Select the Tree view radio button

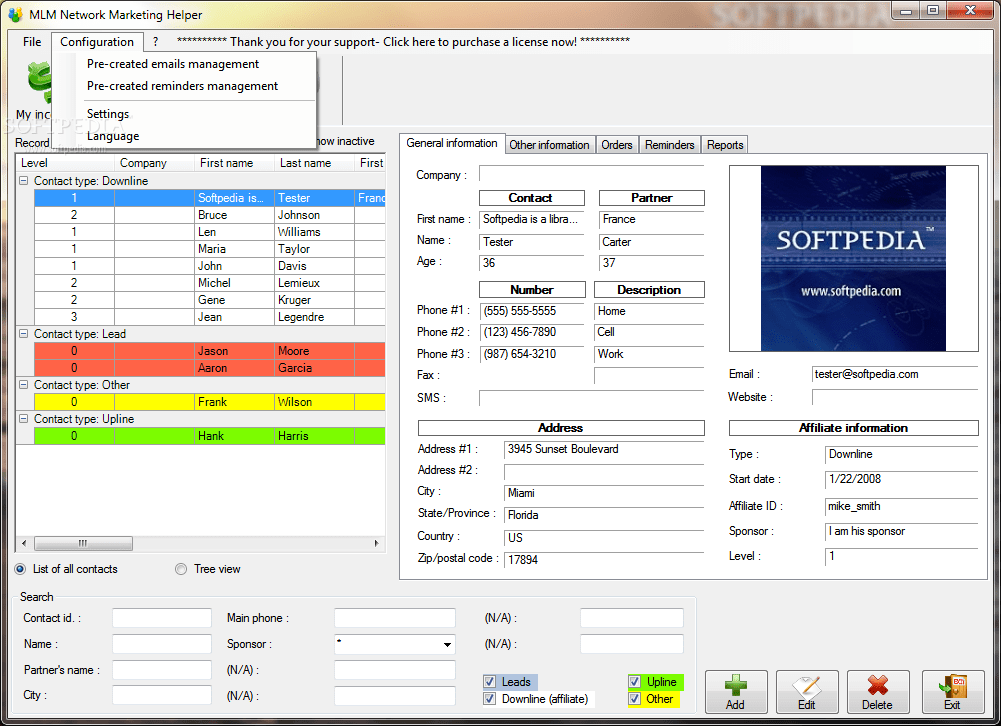click(x=181, y=568)
